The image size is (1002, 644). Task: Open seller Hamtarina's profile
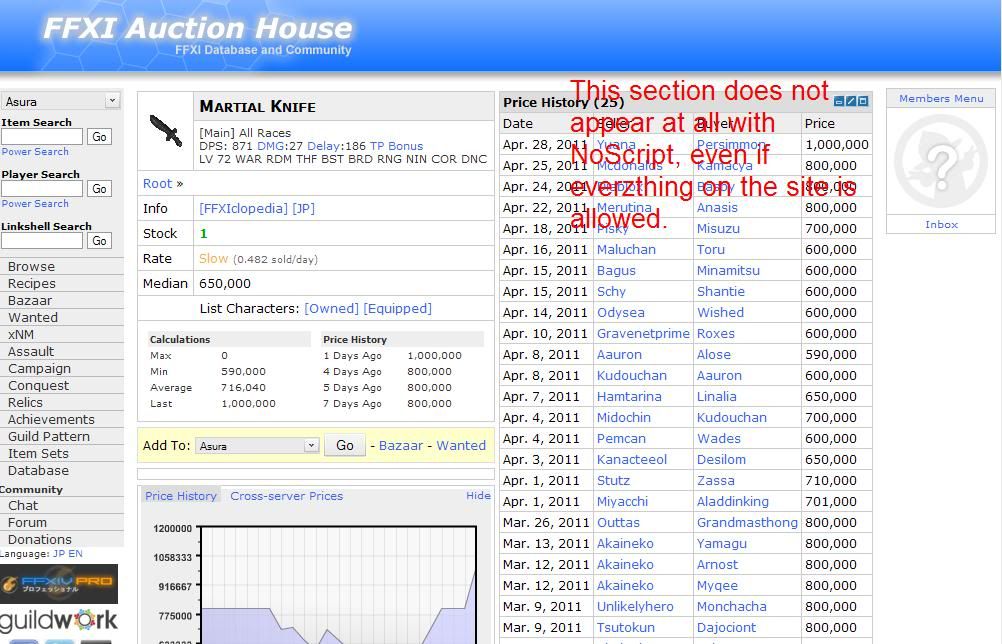(629, 396)
